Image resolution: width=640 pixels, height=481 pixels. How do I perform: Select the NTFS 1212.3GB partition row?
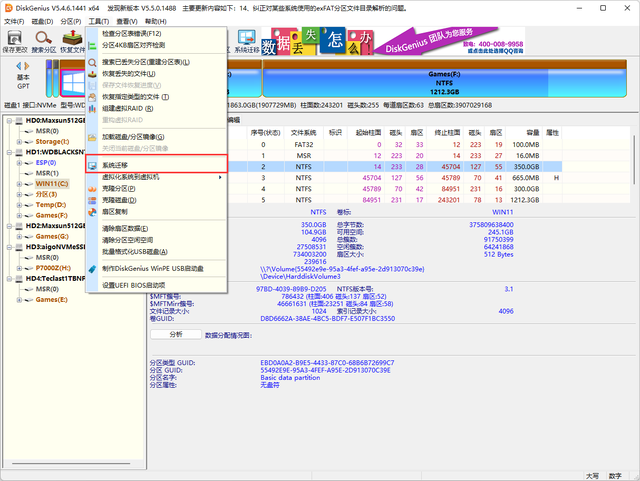395,200
